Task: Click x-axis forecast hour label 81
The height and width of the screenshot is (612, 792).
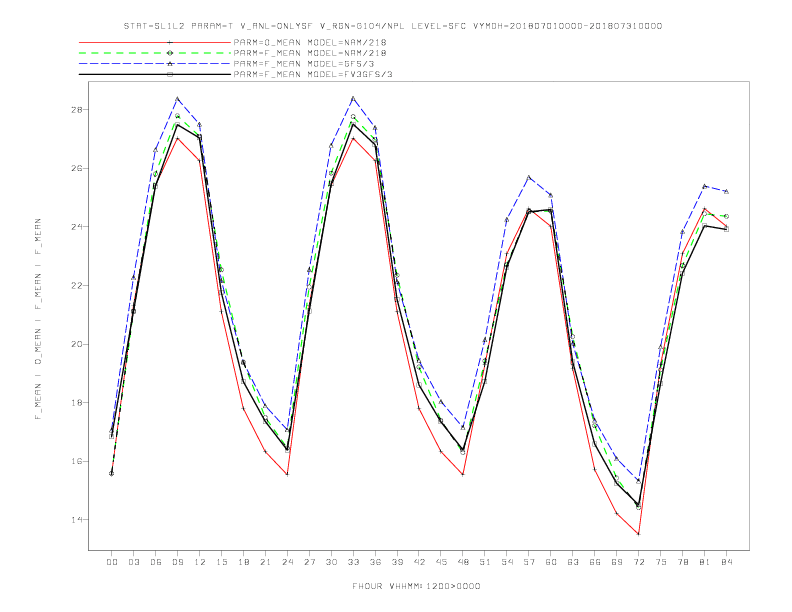Action: coord(705,562)
